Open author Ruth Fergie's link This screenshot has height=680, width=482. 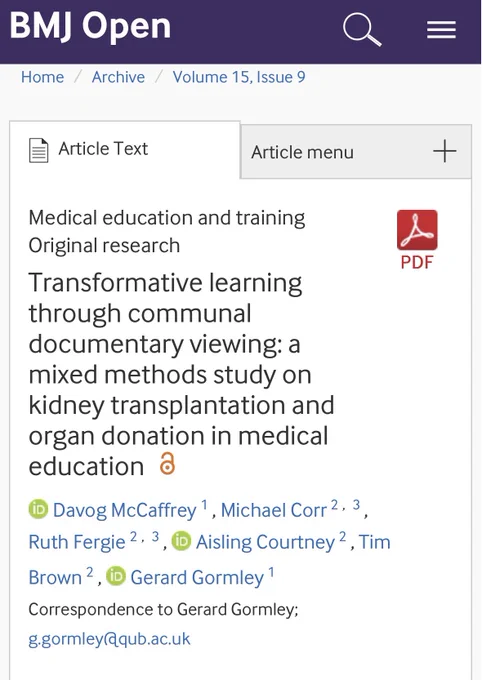pos(77,542)
